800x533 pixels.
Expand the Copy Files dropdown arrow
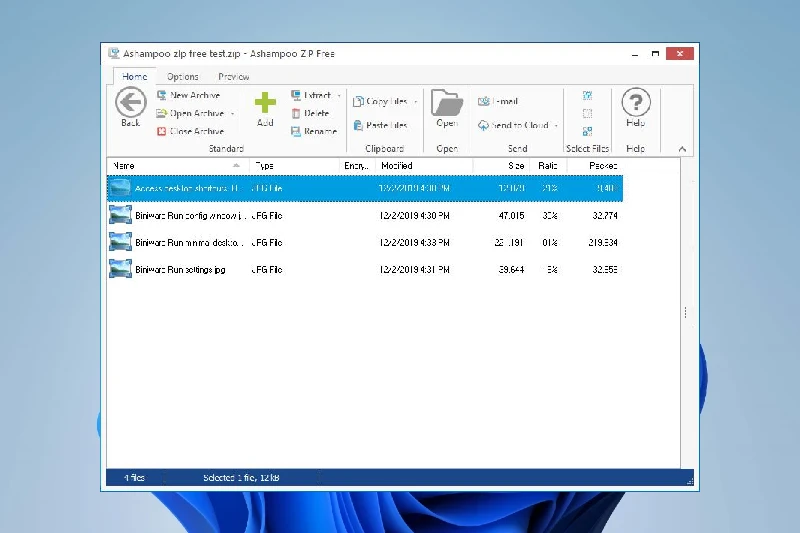point(415,102)
